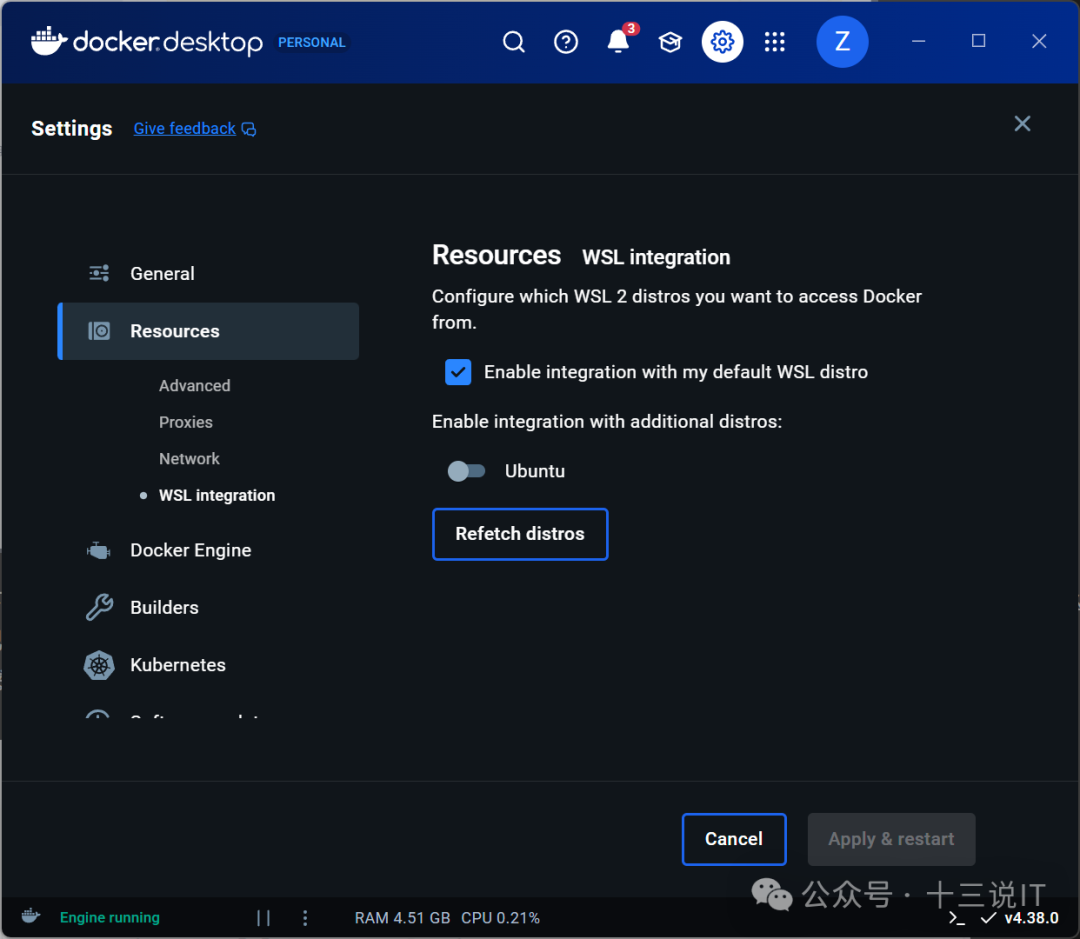Open the apps grid menu

pyautogui.click(x=774, y=42)
